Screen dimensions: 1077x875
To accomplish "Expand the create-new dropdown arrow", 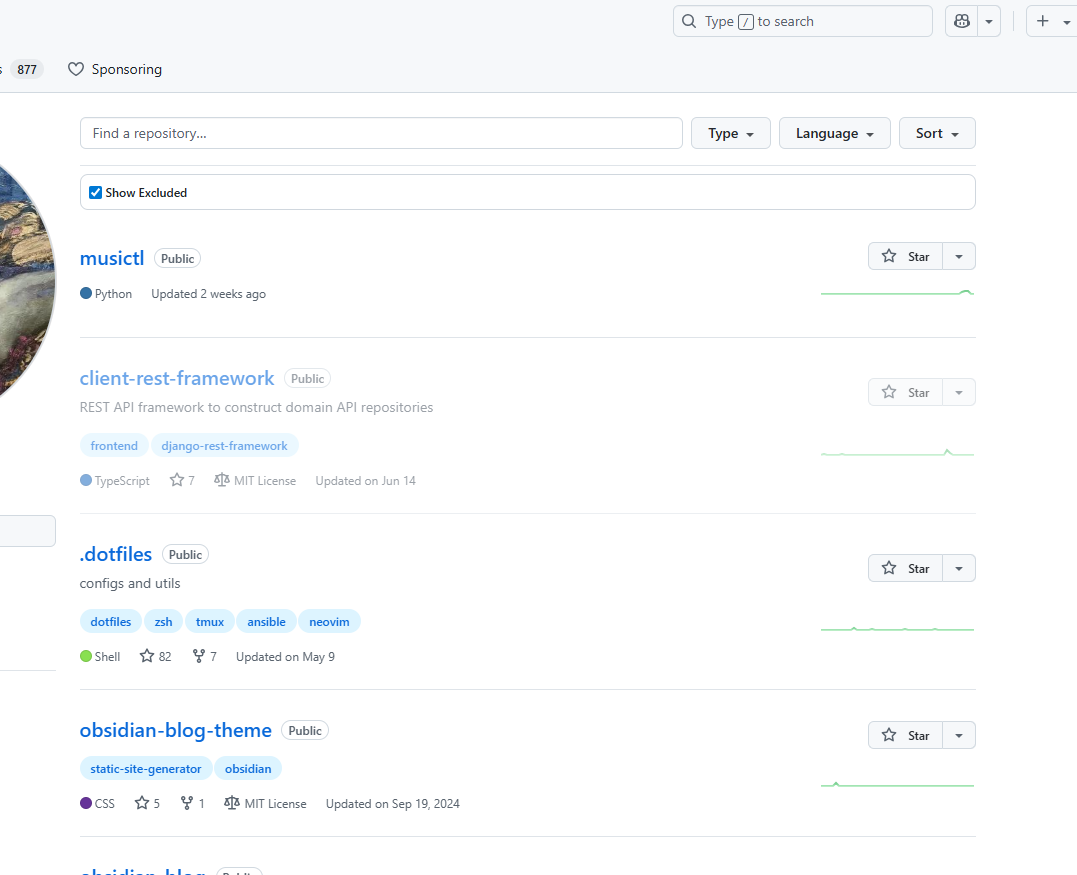I will (1067, 22).
